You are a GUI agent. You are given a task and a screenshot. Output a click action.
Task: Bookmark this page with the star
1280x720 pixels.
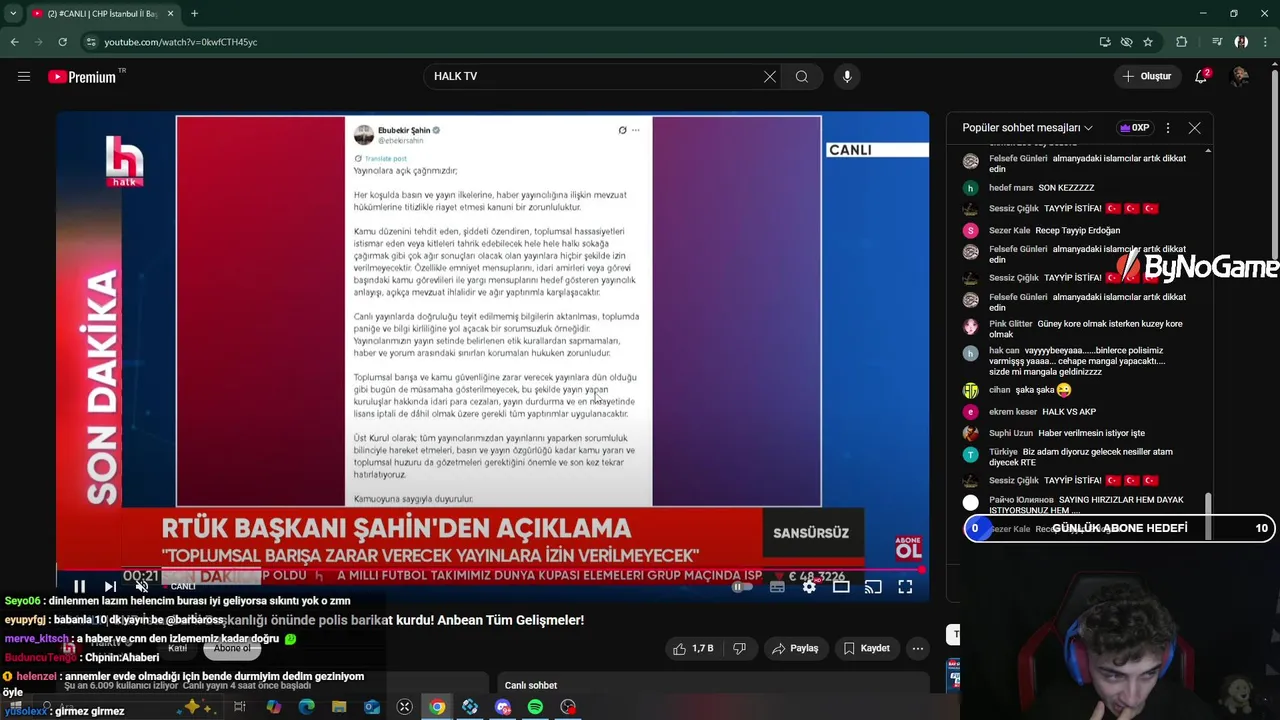click(1148, 42)
